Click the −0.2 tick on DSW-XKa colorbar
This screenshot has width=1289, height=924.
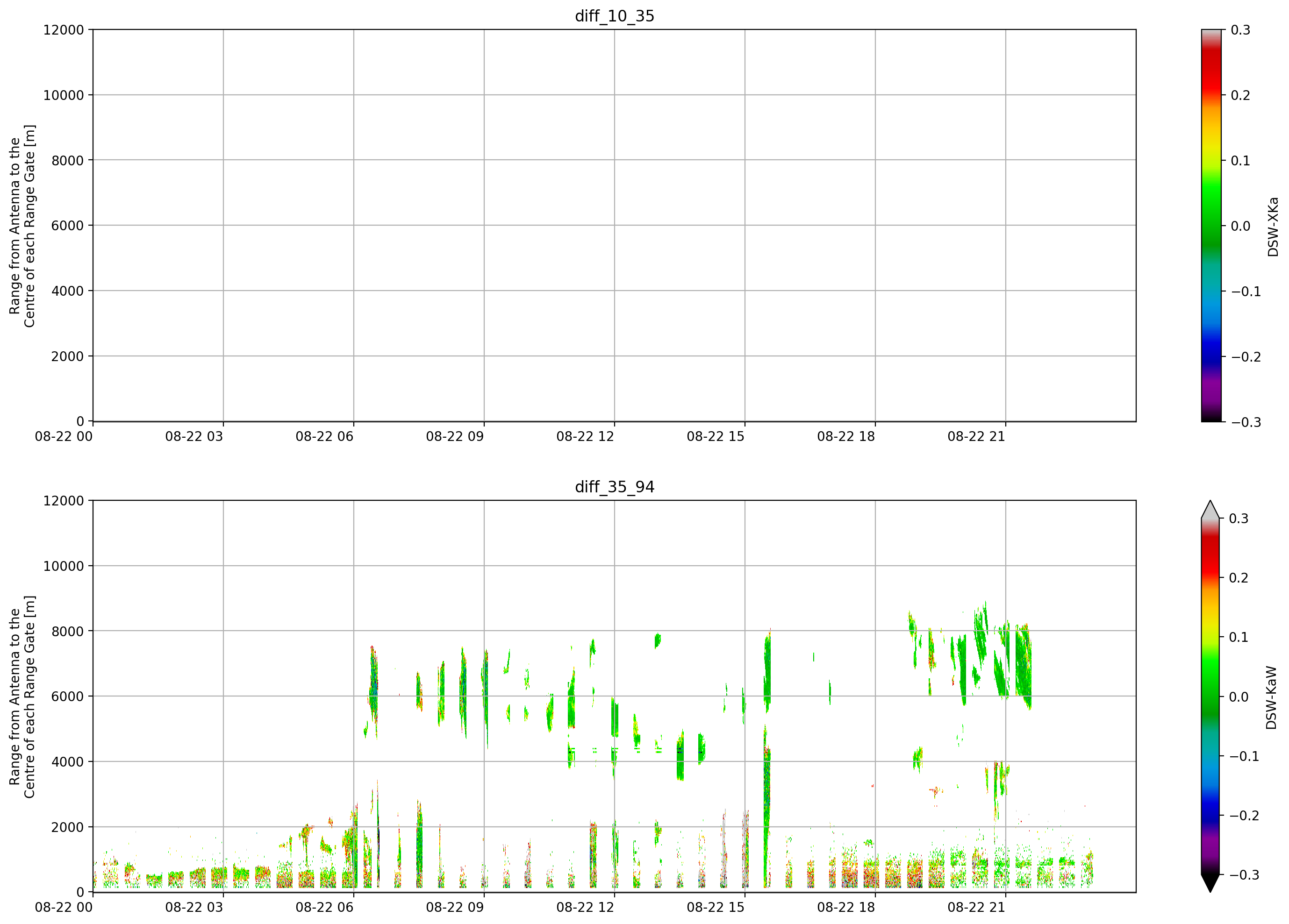coord(1246,357)
